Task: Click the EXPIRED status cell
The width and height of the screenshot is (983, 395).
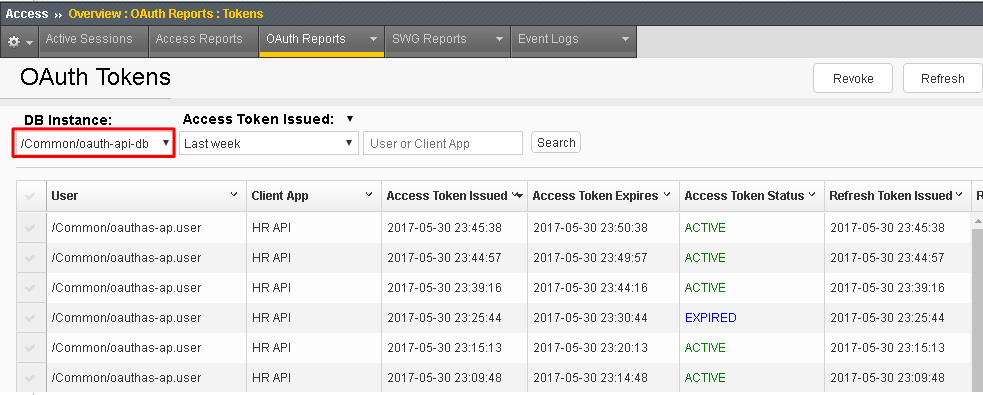Action: (710, 318)
